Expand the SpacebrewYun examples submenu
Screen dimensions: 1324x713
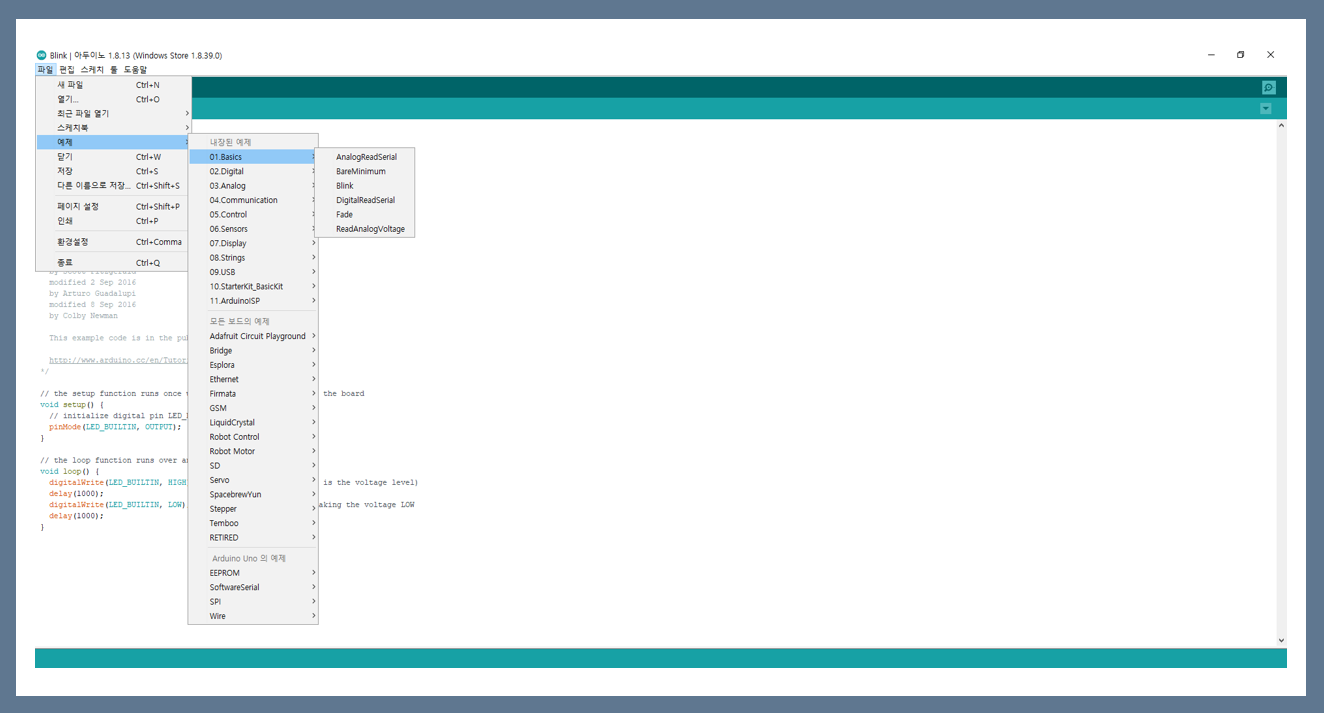pos(253,494)
